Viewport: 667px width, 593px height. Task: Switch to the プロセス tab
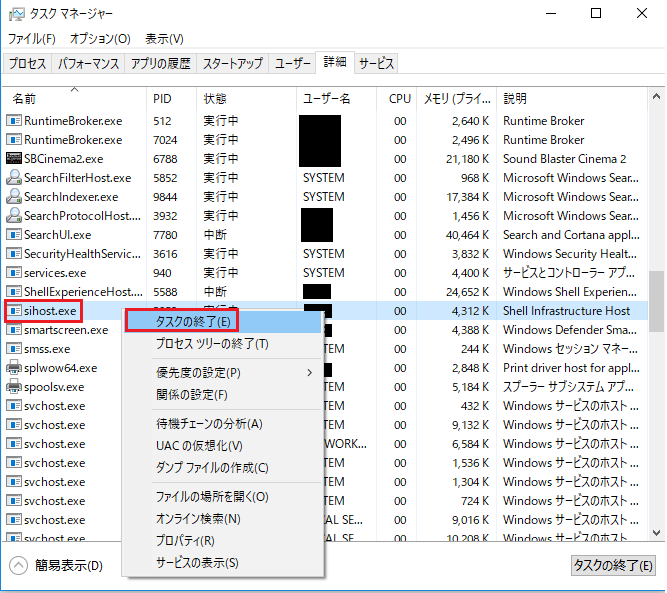coord(27,64)
